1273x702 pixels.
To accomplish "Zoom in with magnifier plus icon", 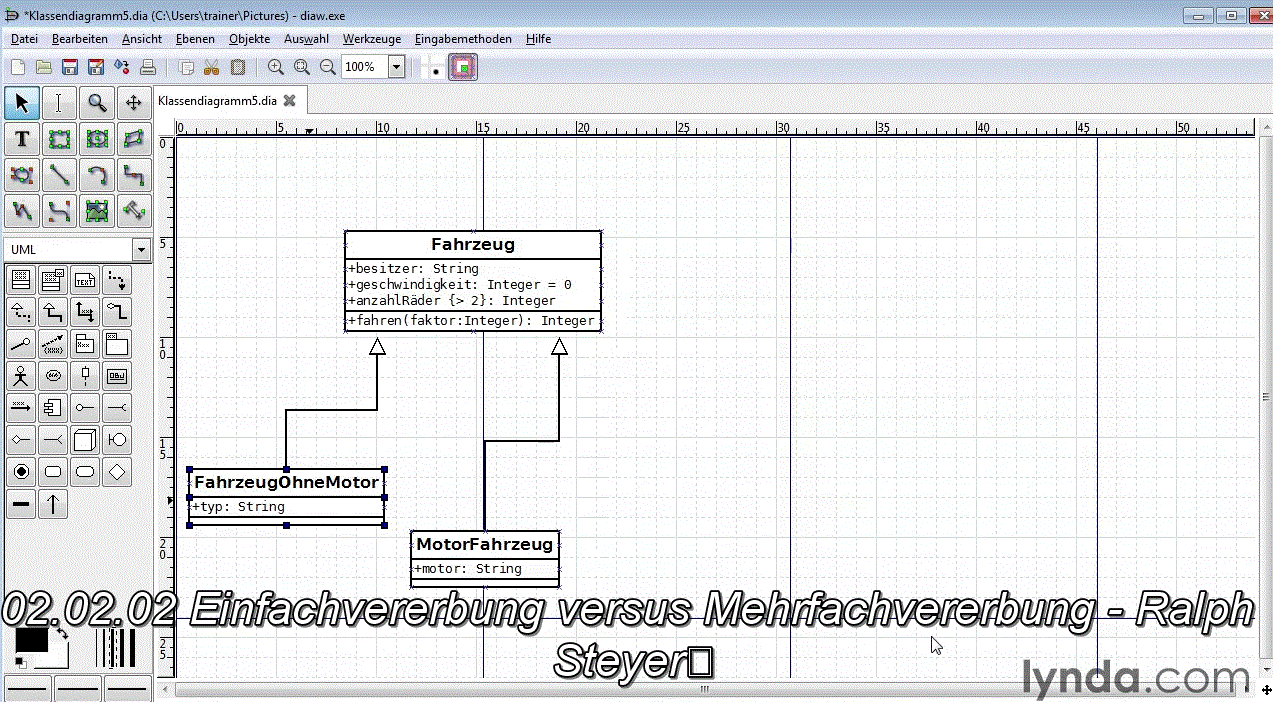I will point(276,67).
